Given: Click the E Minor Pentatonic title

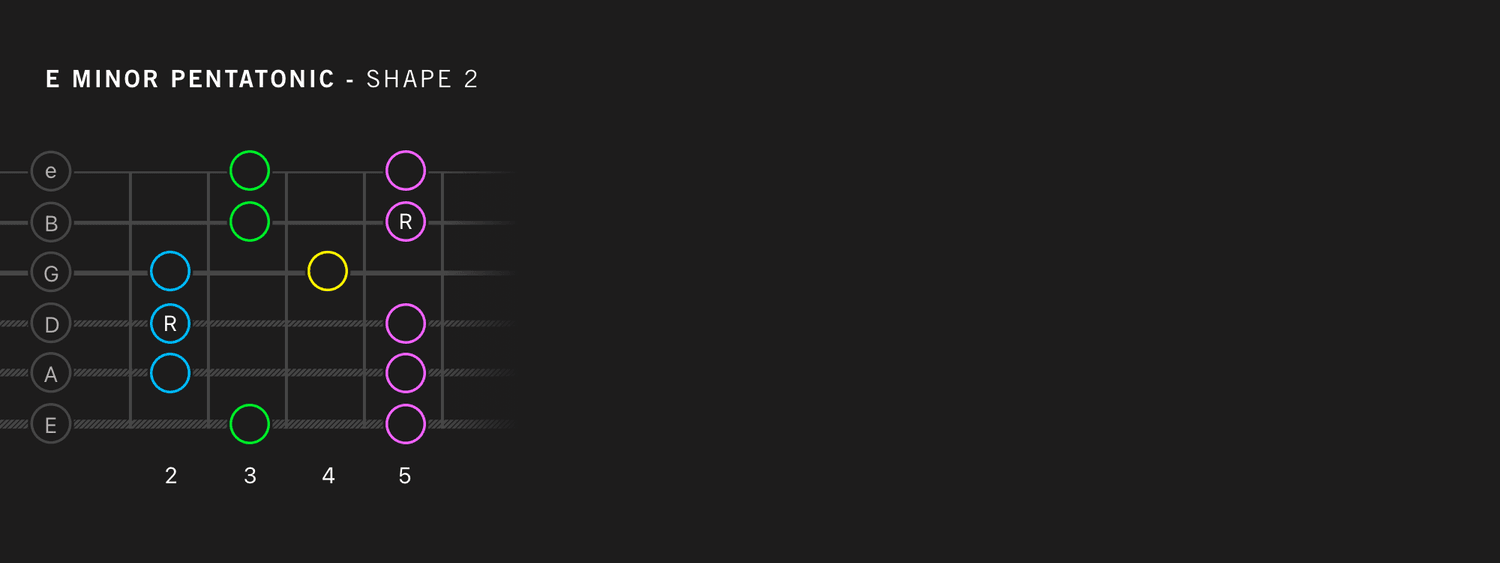Looking at the screenshot, I should coord(190,80).
